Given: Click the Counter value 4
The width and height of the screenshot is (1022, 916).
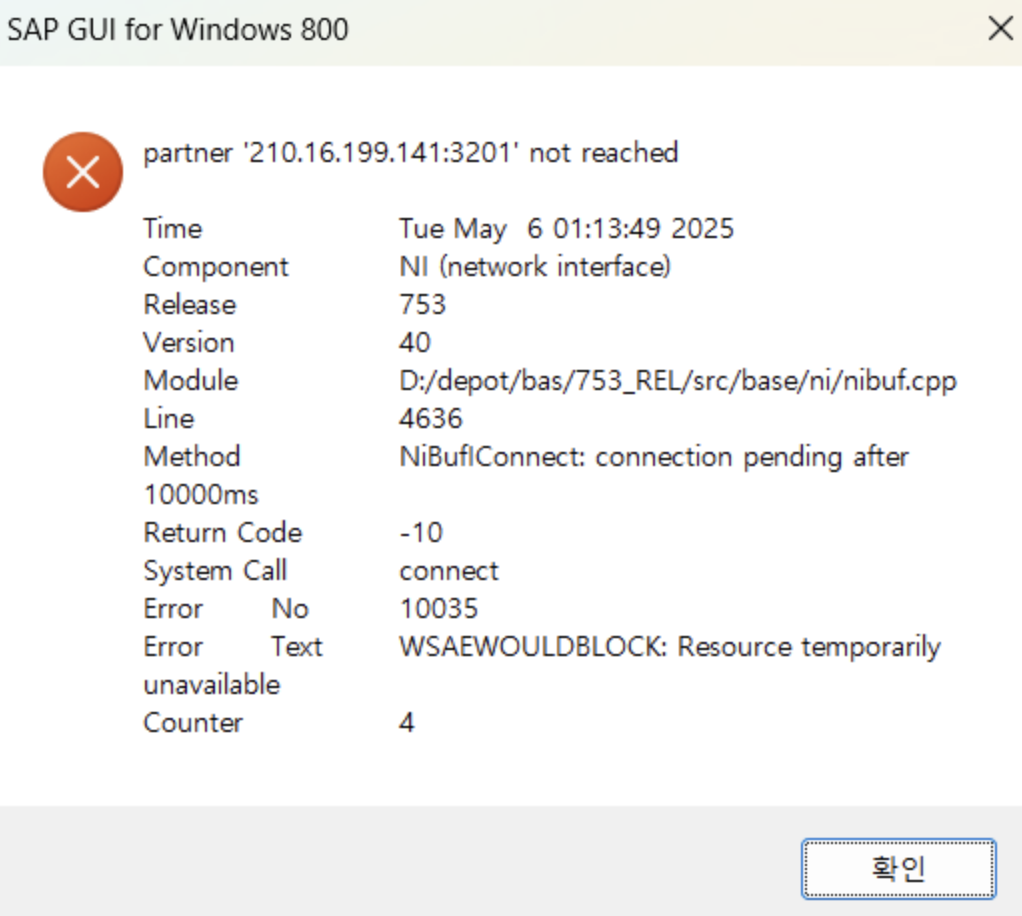Looking at the screenshot, I should click(407, 723).
